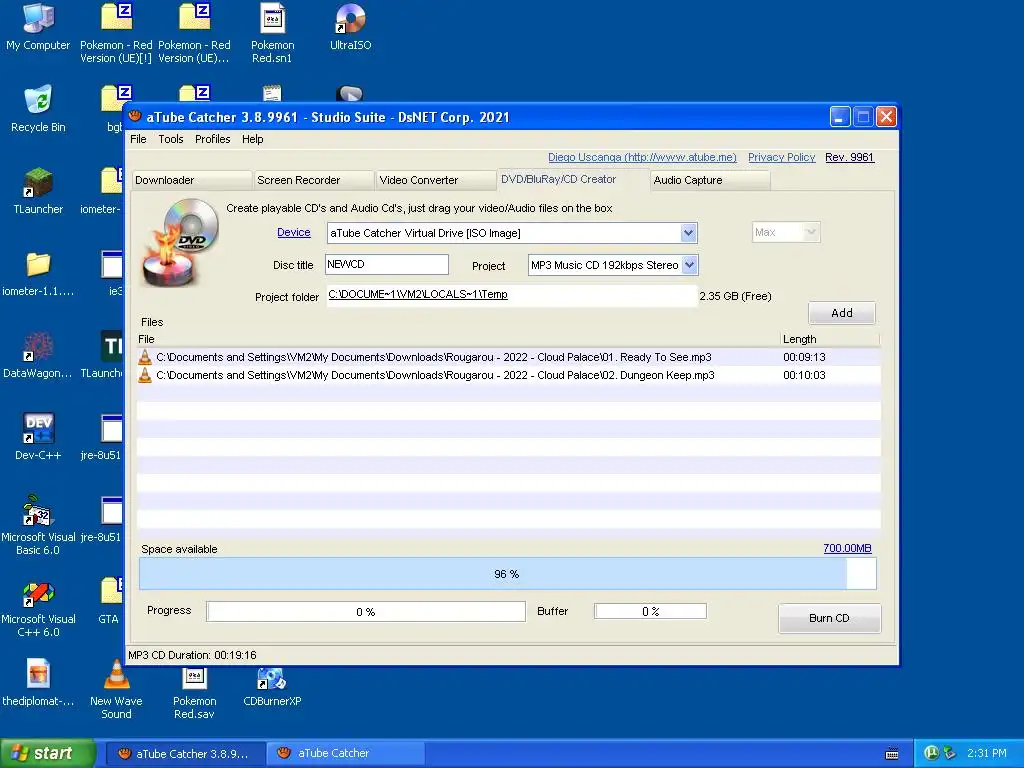
Task: Click the 00:10:03 length value
Action: (804, 375)
